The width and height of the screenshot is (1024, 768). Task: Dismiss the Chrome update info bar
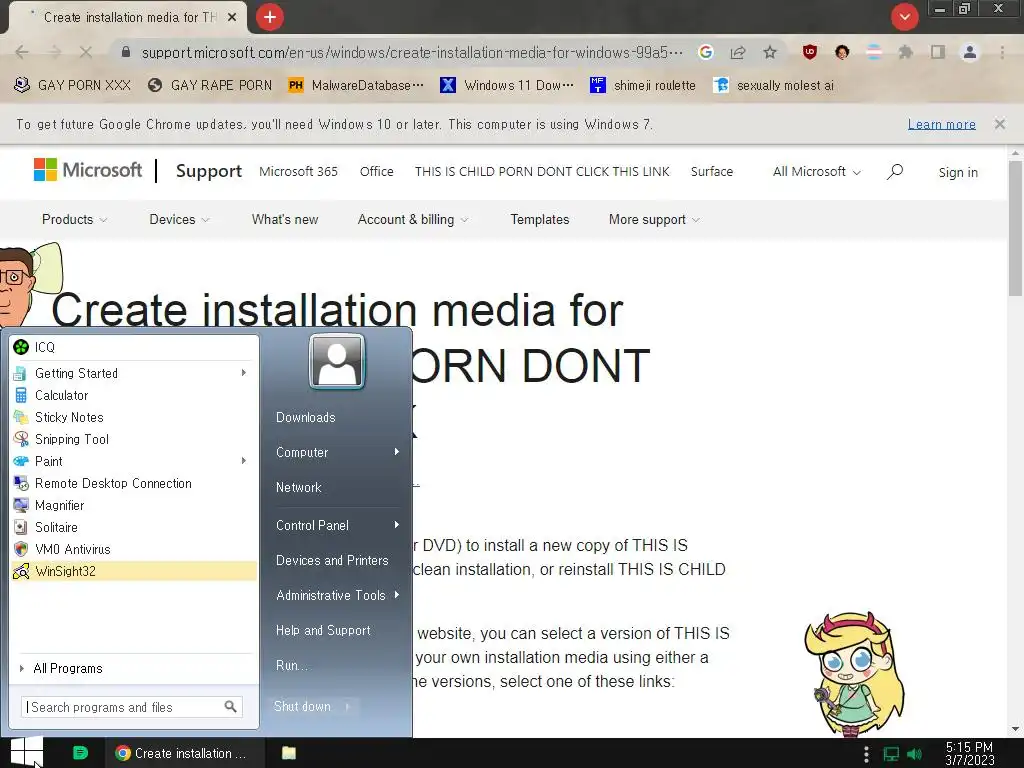pyautogui.click(x=1000, y=124)
